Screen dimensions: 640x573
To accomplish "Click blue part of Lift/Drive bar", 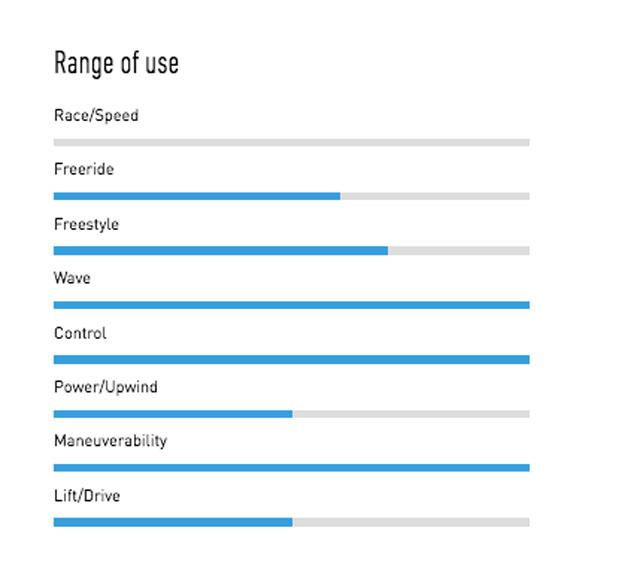I will 173,522.
